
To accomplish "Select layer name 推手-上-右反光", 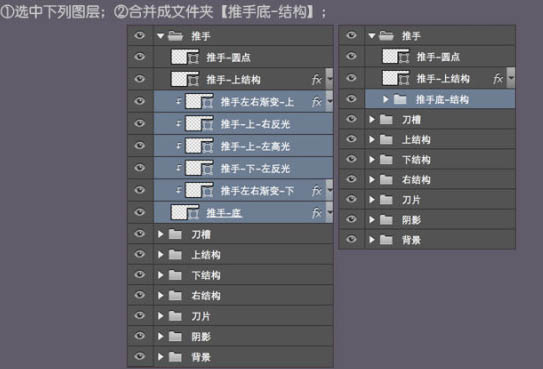I will [x=255, y=124].
